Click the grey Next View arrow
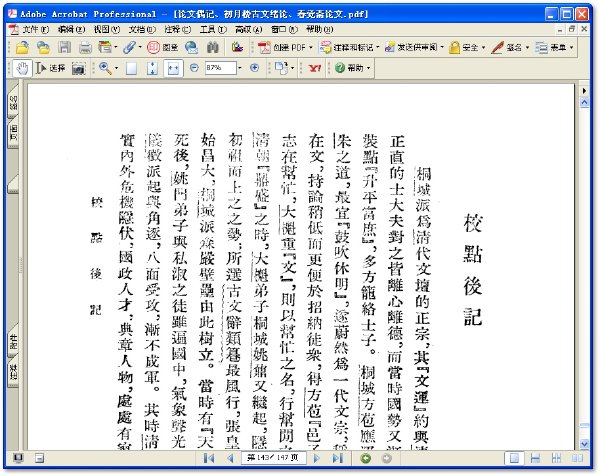600x476 pixels. 386,458
